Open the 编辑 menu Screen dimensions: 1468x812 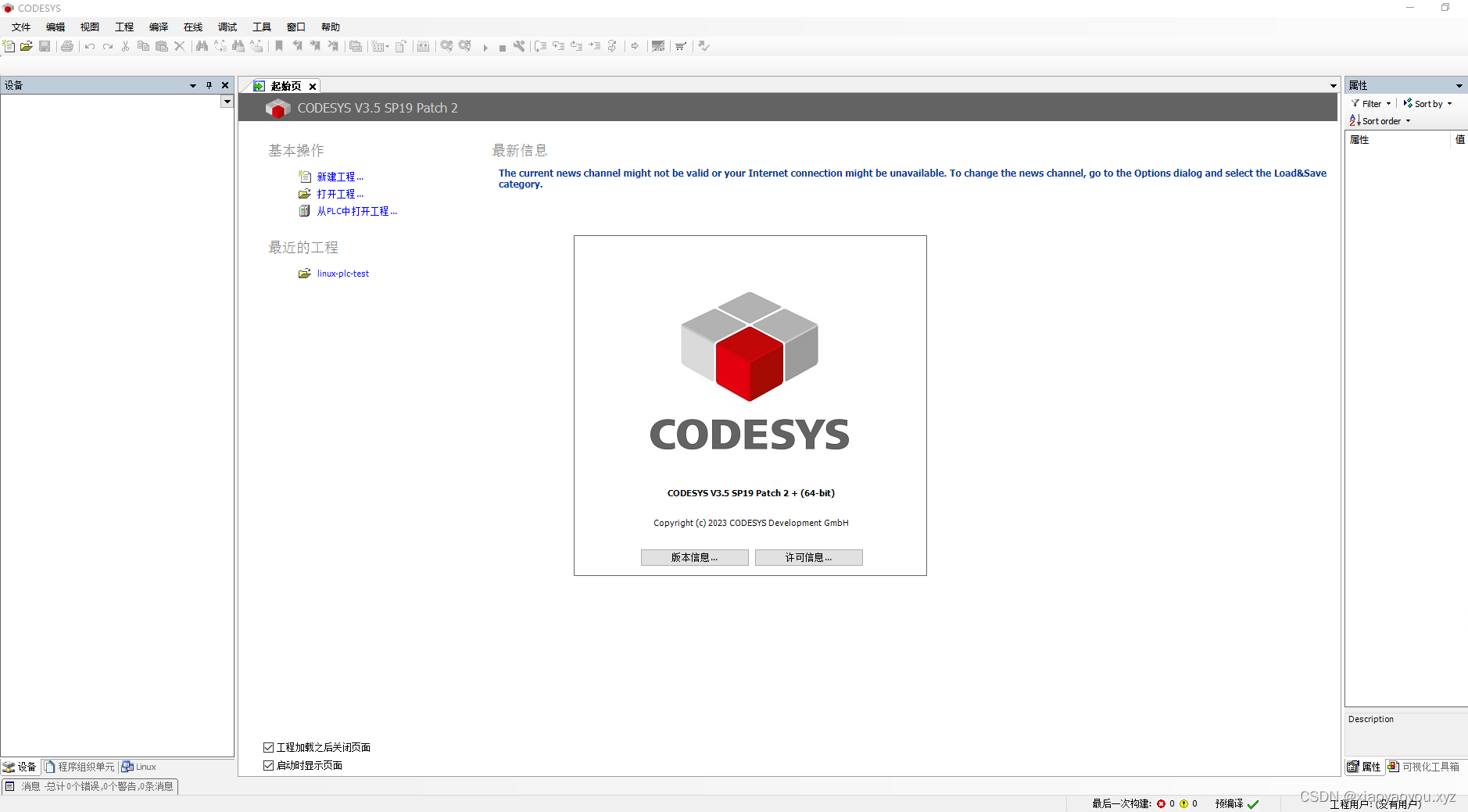point(55,27)
